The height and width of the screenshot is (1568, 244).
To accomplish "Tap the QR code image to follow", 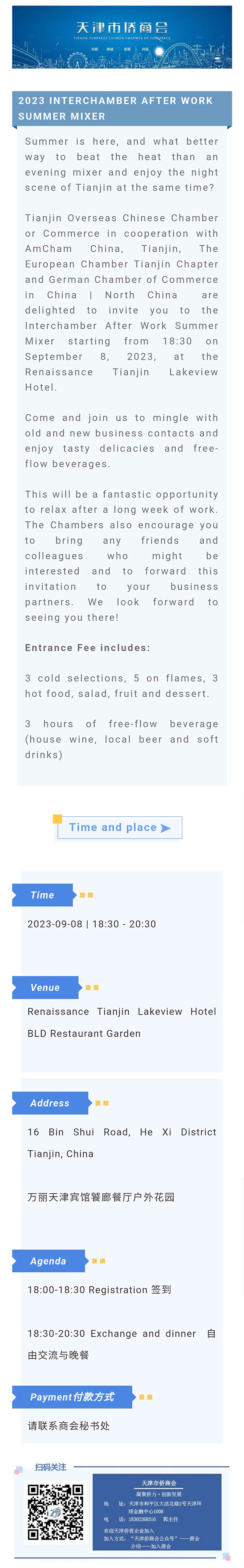I will (55, 1512).
